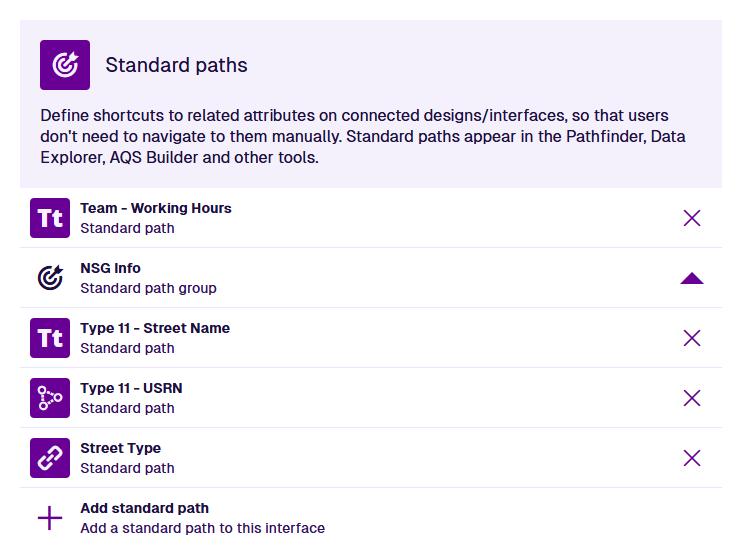This screenshot has height=547, width=742.
Task: Select the NSG Info group label
Action: pos(110,268)
